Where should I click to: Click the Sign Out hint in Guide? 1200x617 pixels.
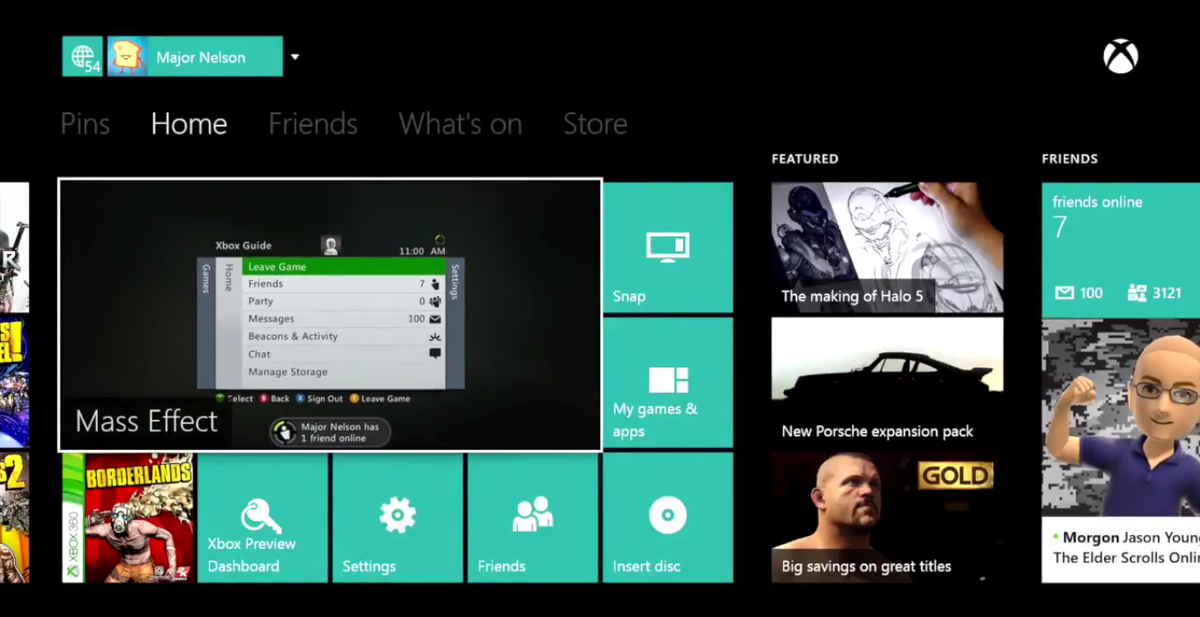pos(320,398)
